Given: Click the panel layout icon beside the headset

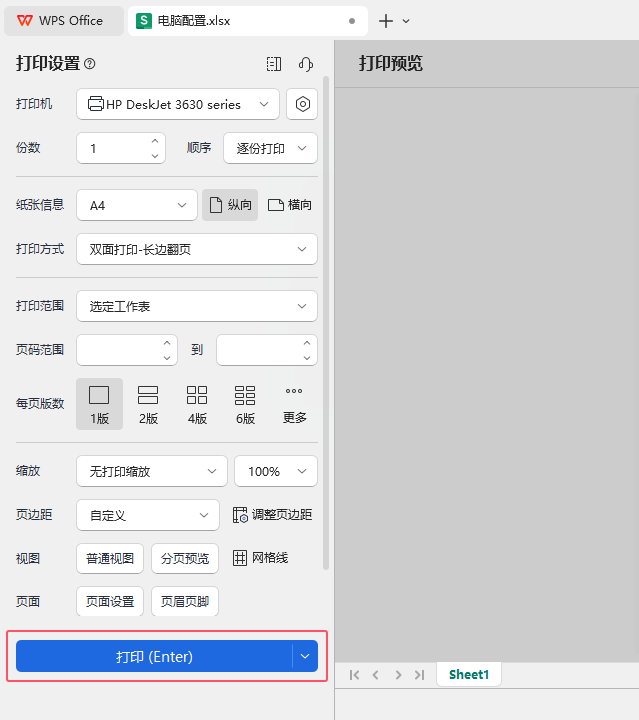Looking at the screenshot, I should click(274, 64).
